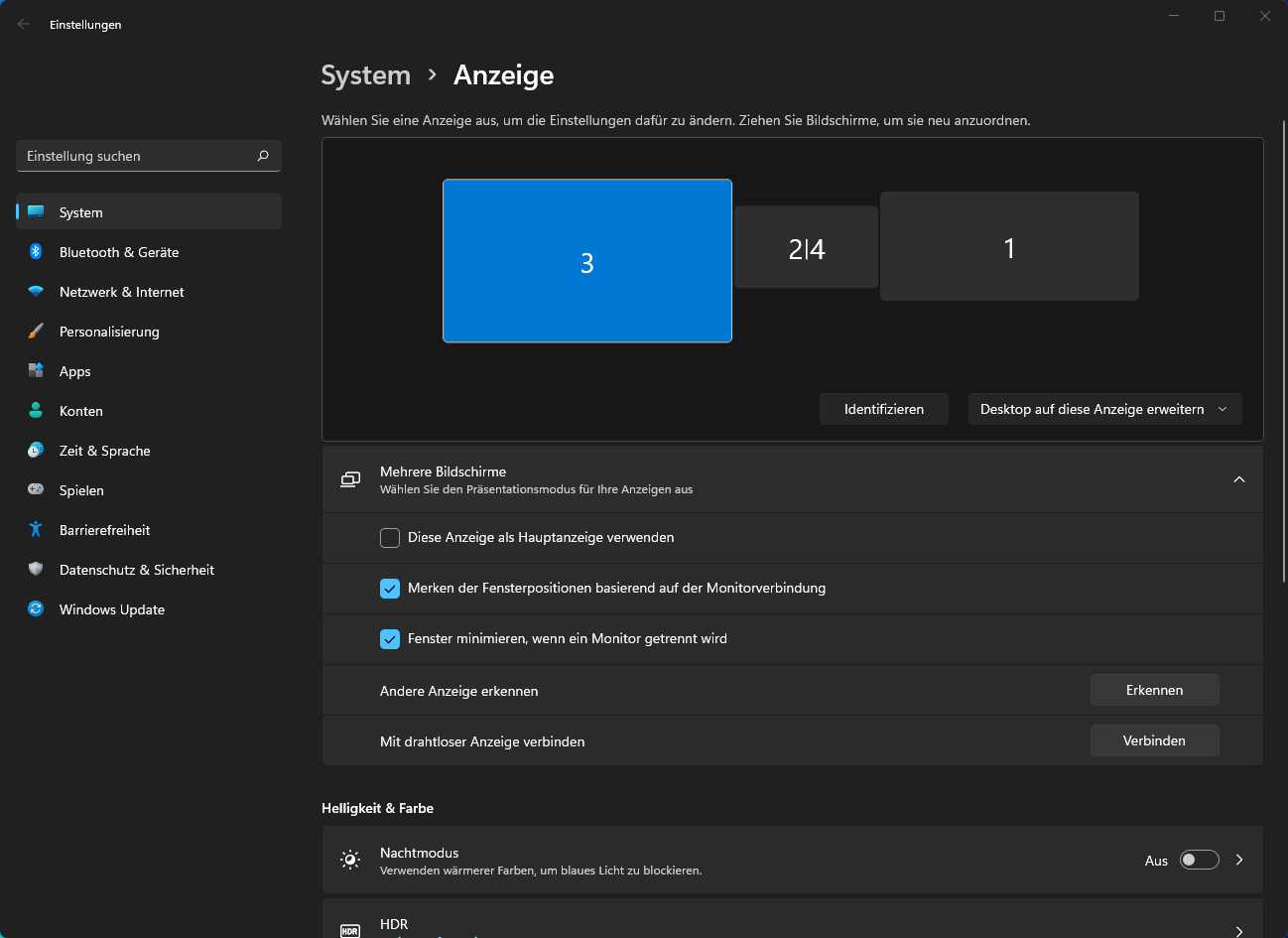Click the Identifizieren button
Image resolution: width=1288 pixels, height=938 pixels.
[884, 409]
